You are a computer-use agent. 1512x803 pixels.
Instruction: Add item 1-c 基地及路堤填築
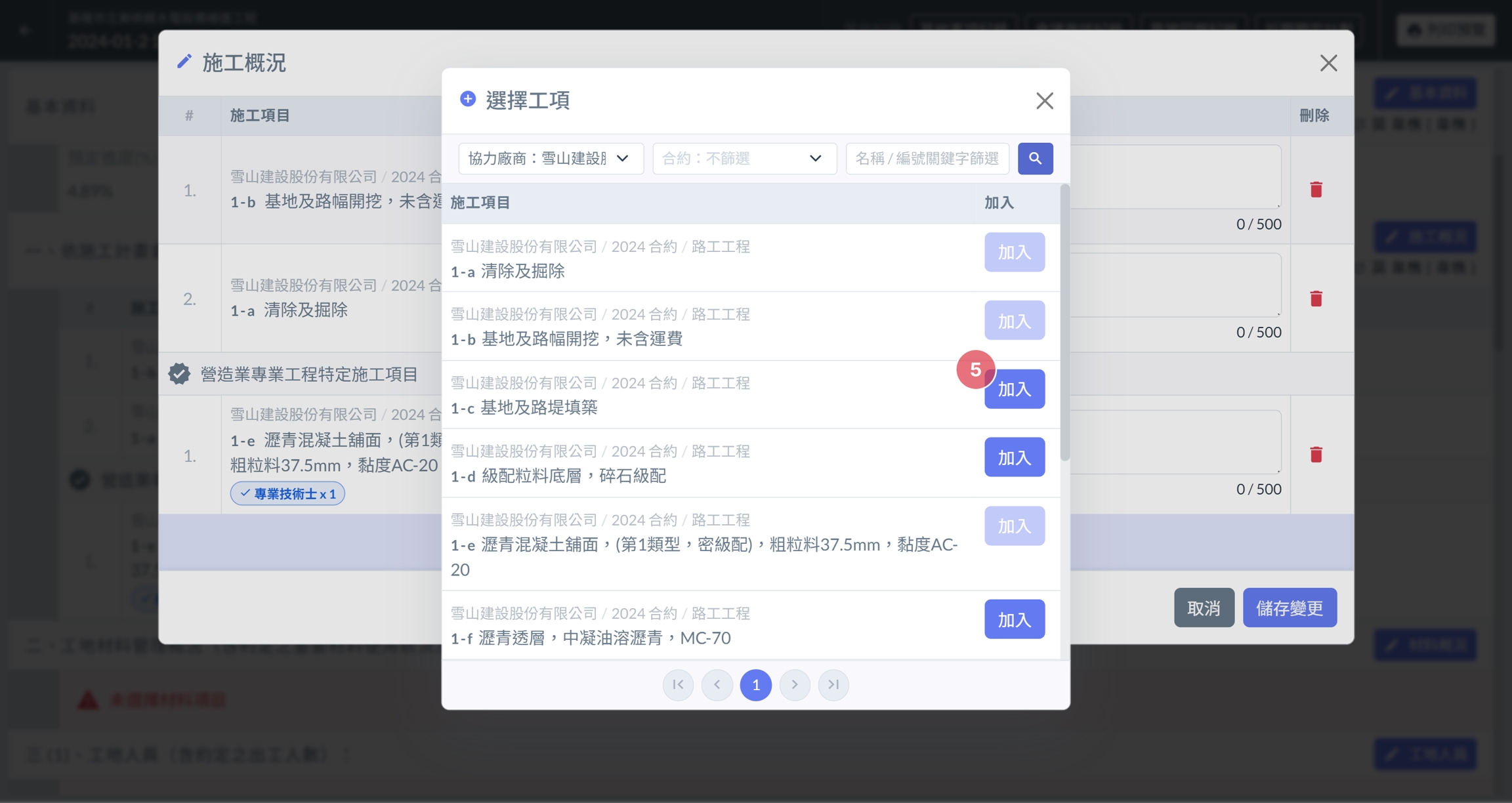point(1014,389)
